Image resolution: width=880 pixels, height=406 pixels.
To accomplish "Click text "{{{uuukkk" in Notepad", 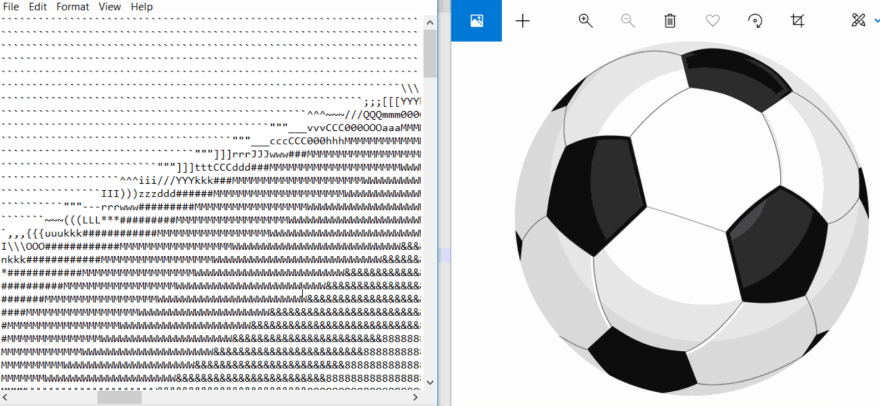I will pos(54,233).
